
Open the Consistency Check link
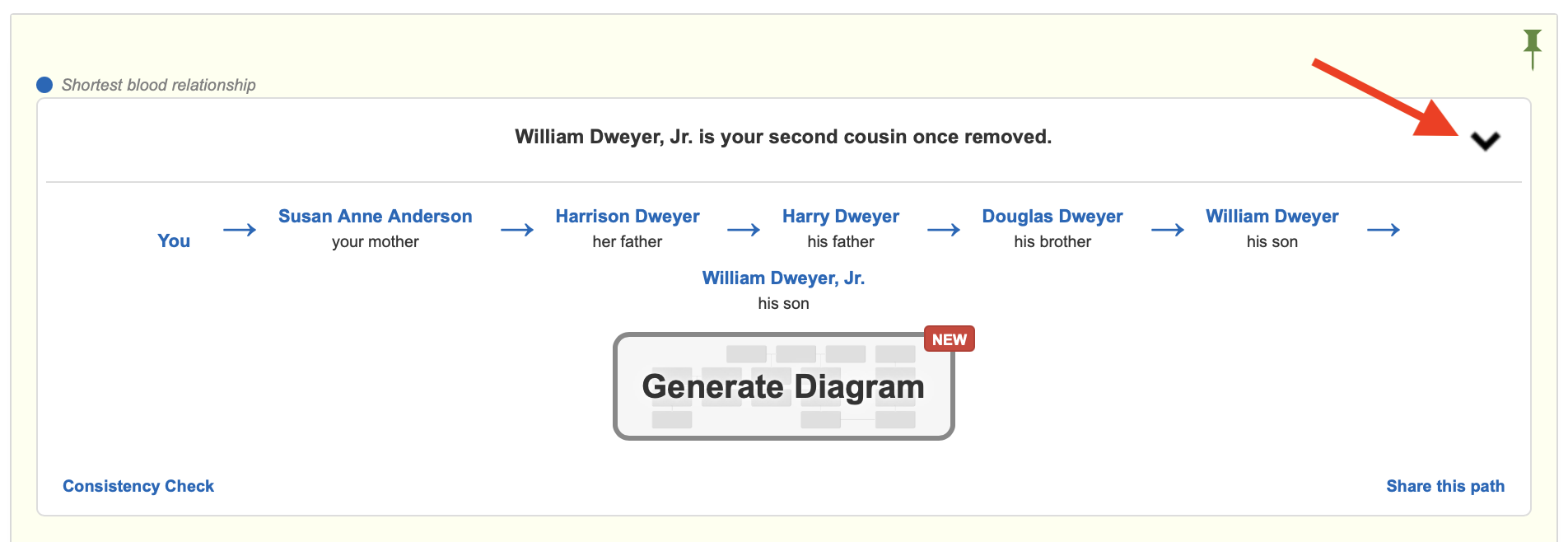pyautogui.click(x=138, y=486)
